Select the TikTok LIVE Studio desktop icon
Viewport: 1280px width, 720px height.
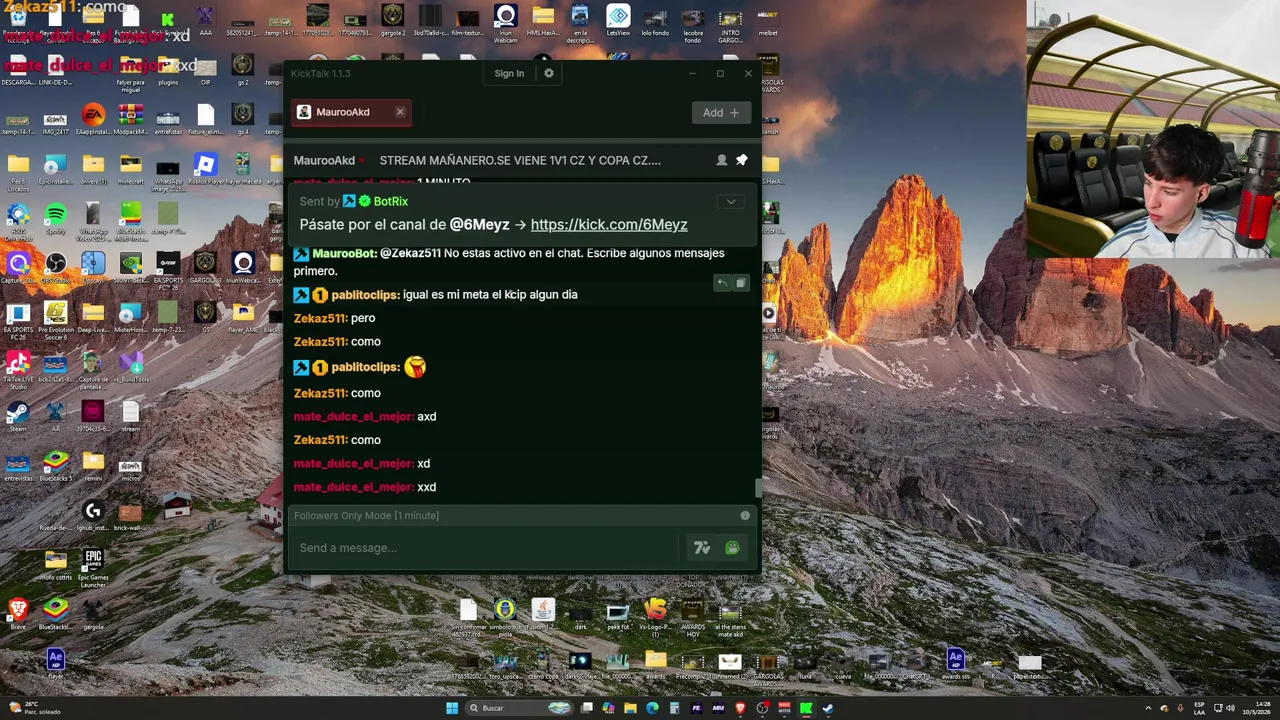[x=18, y=368]
